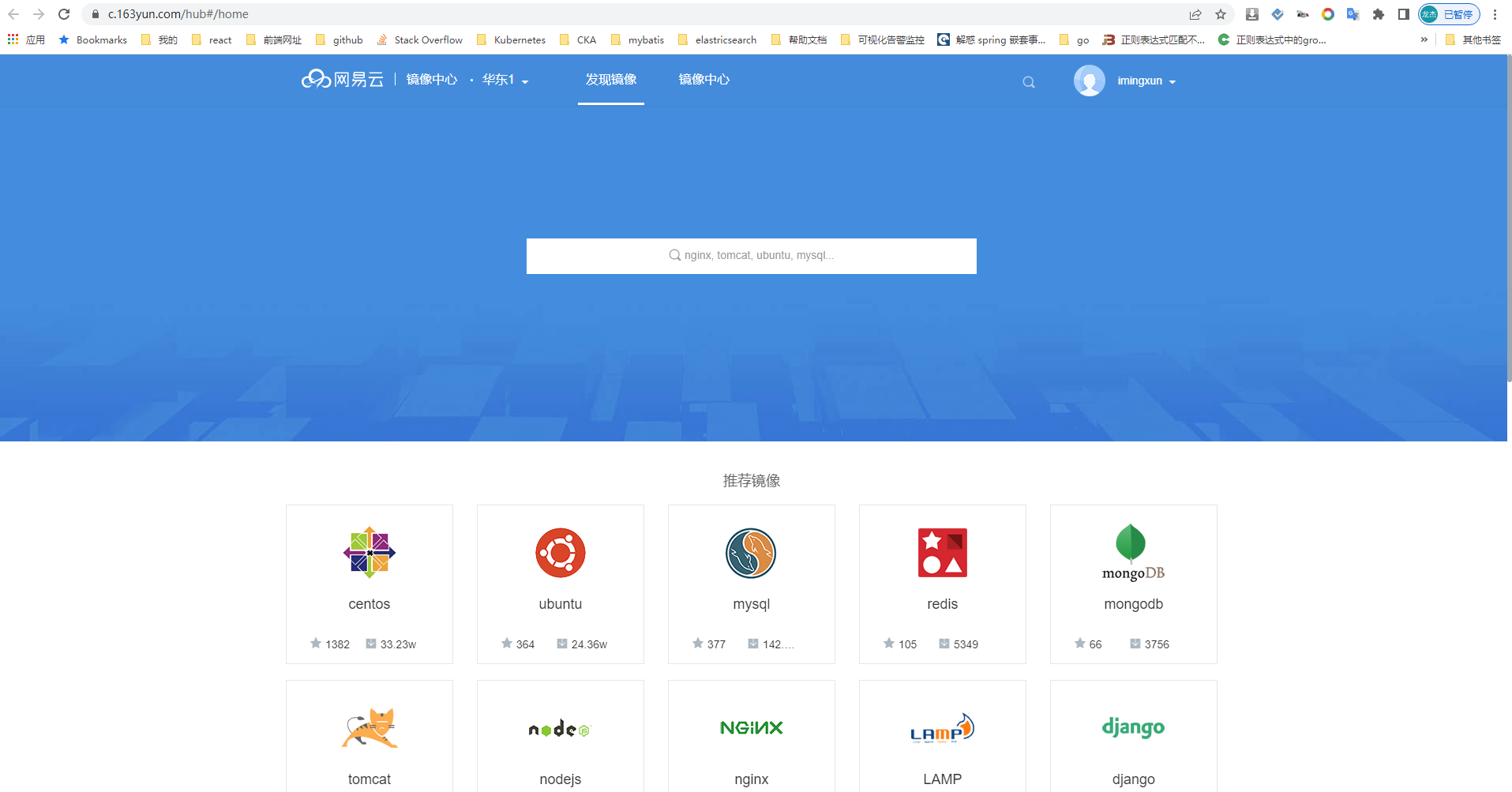1512x792 pixels.
Task: Open the mysql dolphin logo
Action: [x=751, y=553]
